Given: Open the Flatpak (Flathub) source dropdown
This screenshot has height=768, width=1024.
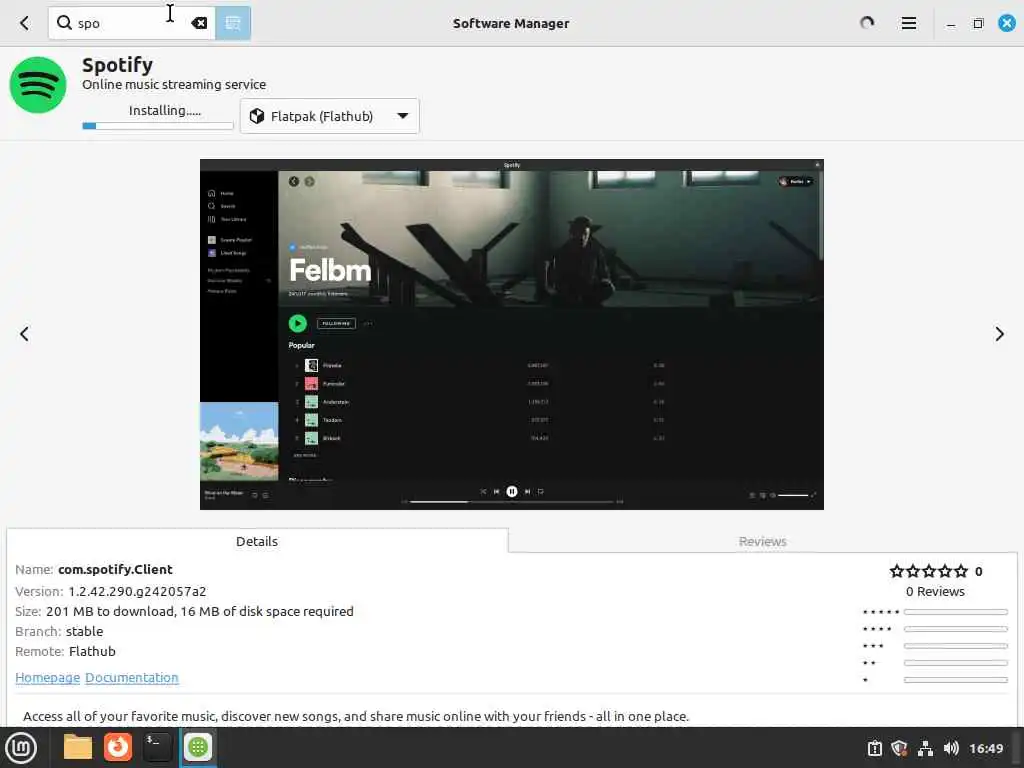Looking at the screenshot, I should (x=330, y=116).
